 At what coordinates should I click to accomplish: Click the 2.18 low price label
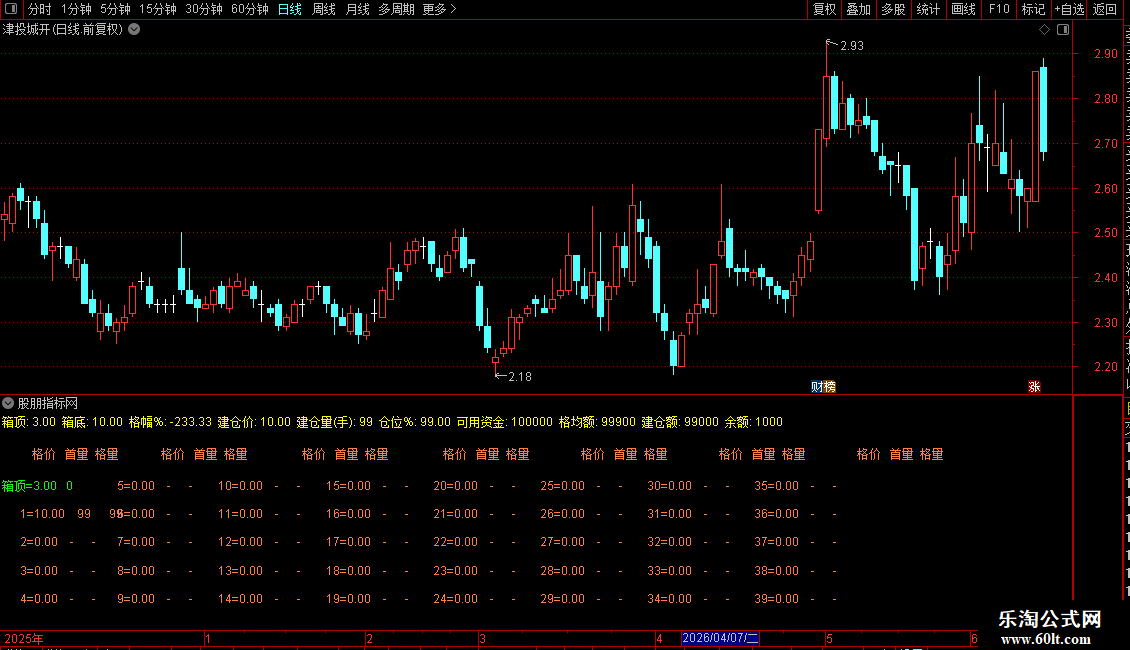[x=520, y=377]
